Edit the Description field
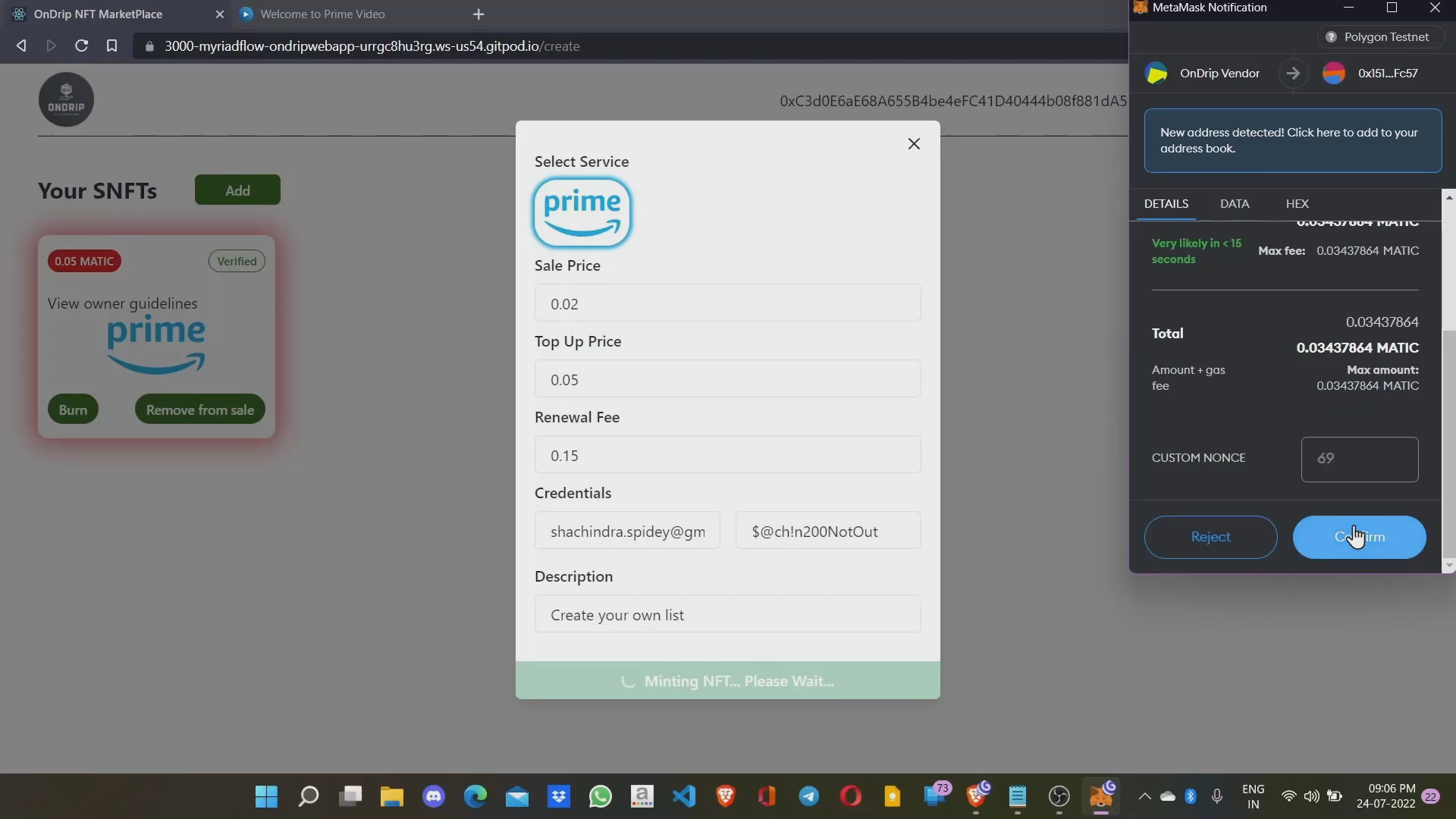Viewport: 1456px width, 819px height. pyautogui.click(x=728, y=614)
